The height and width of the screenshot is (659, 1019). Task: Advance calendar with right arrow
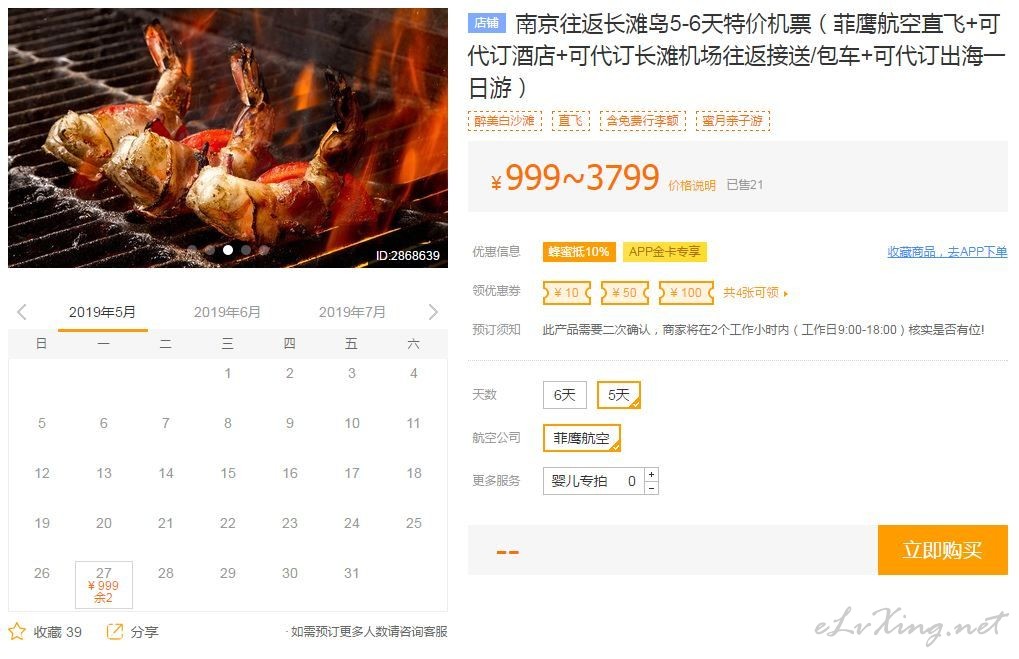[433, 312]
